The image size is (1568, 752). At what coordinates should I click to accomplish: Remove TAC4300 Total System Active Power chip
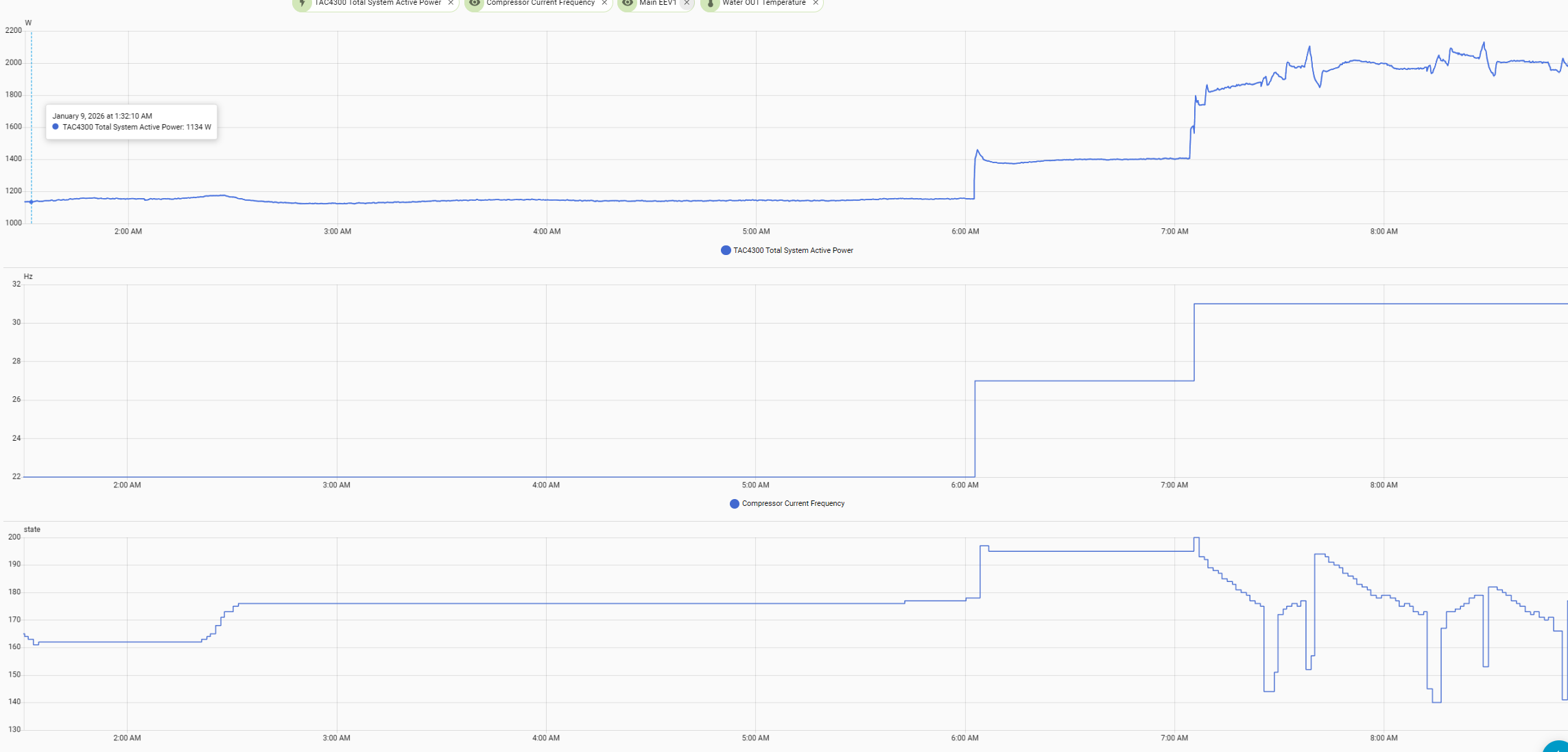click(x=451, y=3)
